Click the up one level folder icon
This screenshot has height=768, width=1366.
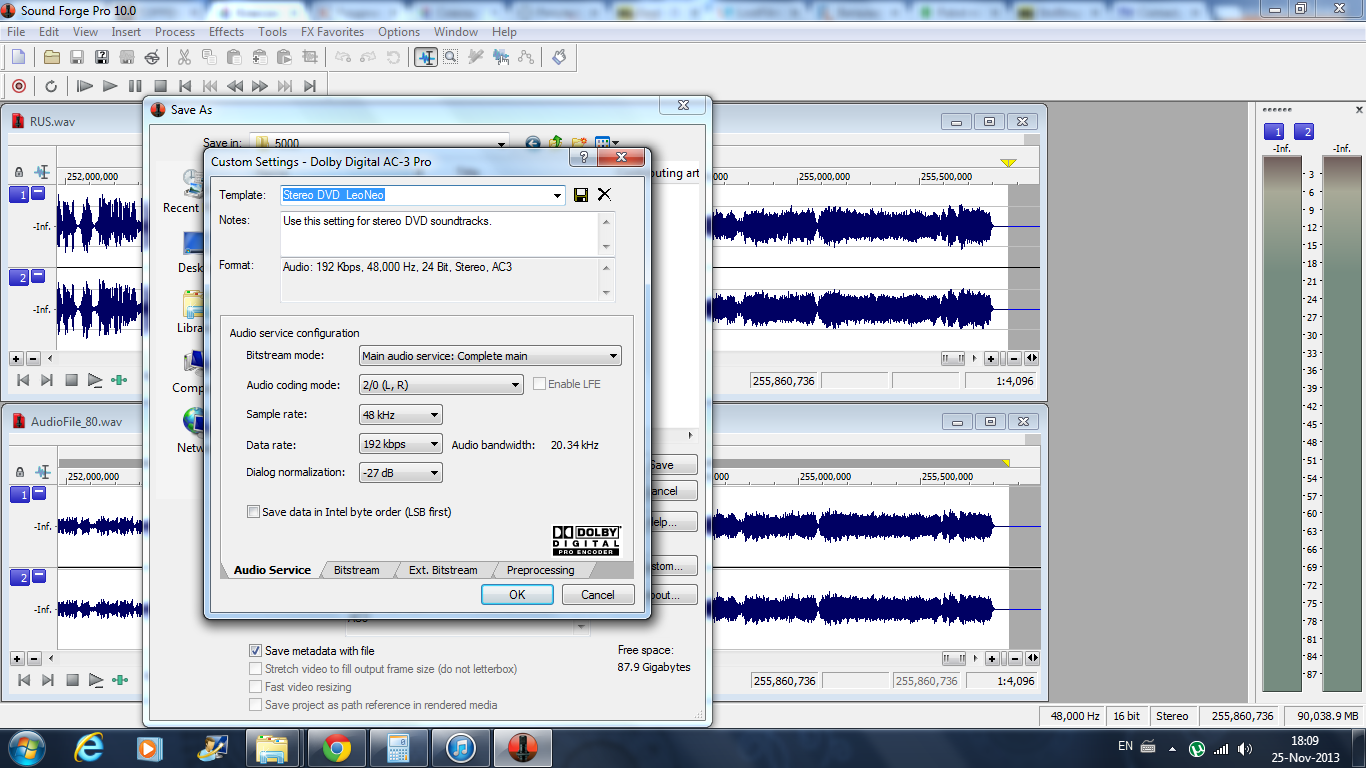coord(555,143)
